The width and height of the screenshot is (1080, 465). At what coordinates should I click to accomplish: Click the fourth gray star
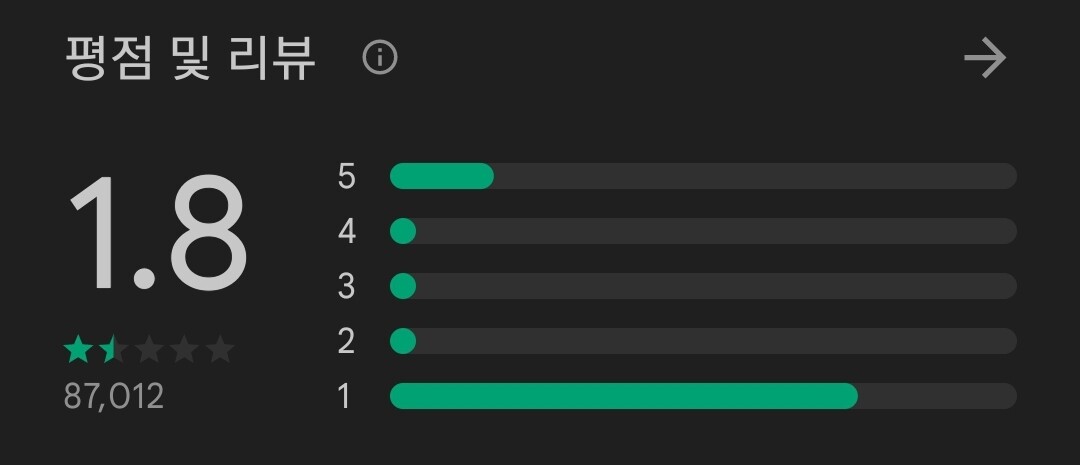click(x=184, y=350)
